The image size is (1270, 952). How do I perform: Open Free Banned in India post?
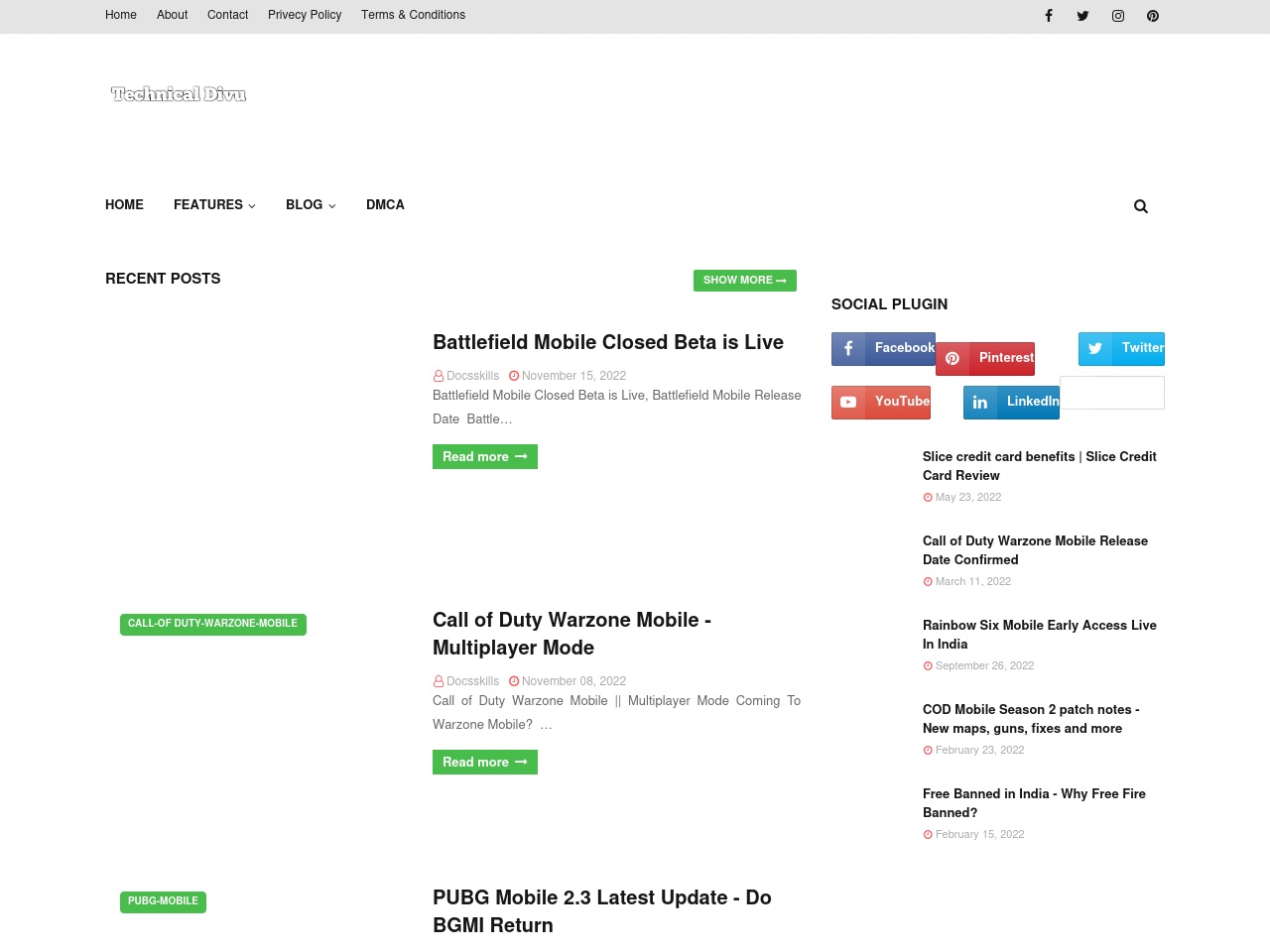pyautogui.click(x=1034, y=803)
